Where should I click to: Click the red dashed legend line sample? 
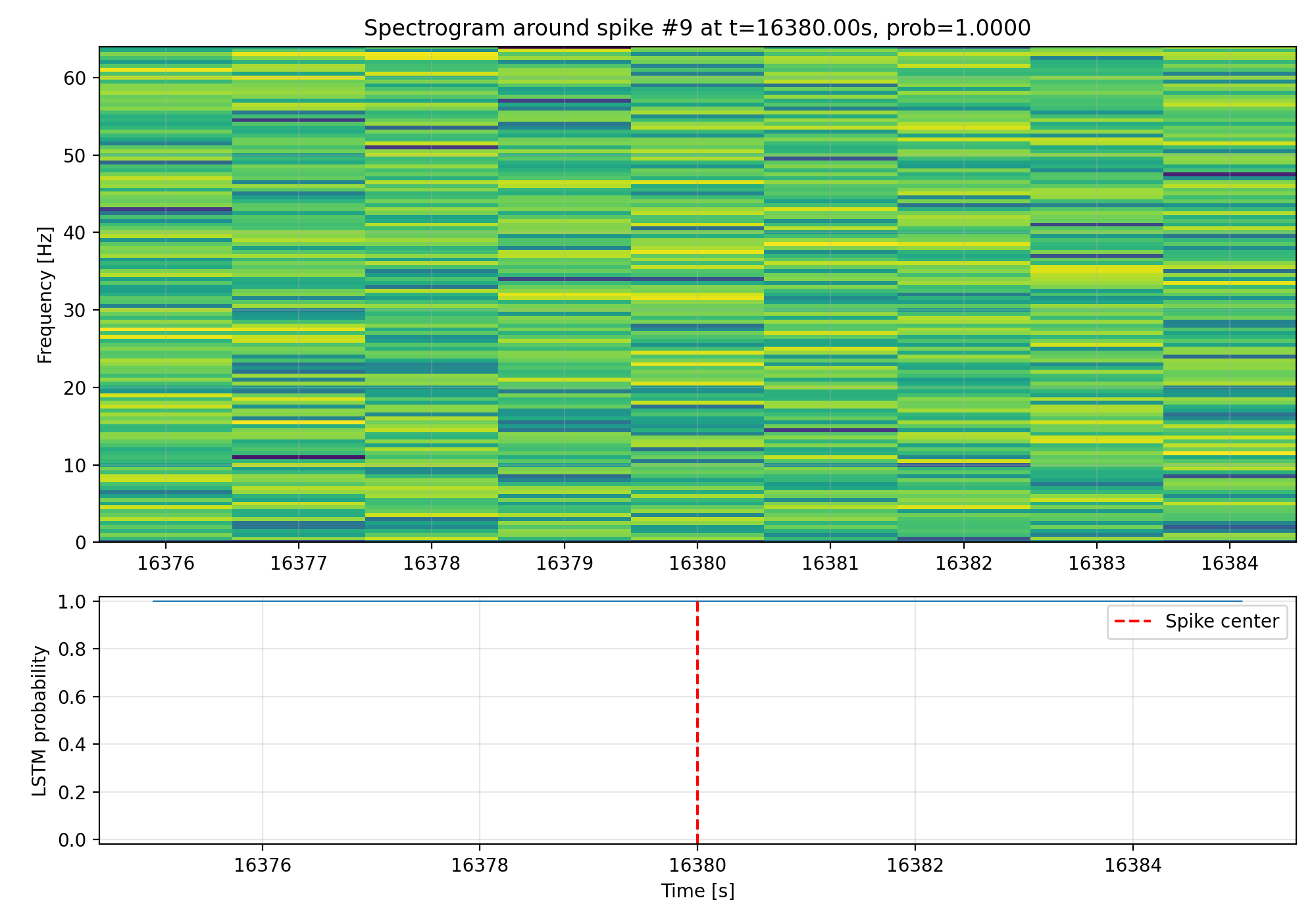(1132, 622)
